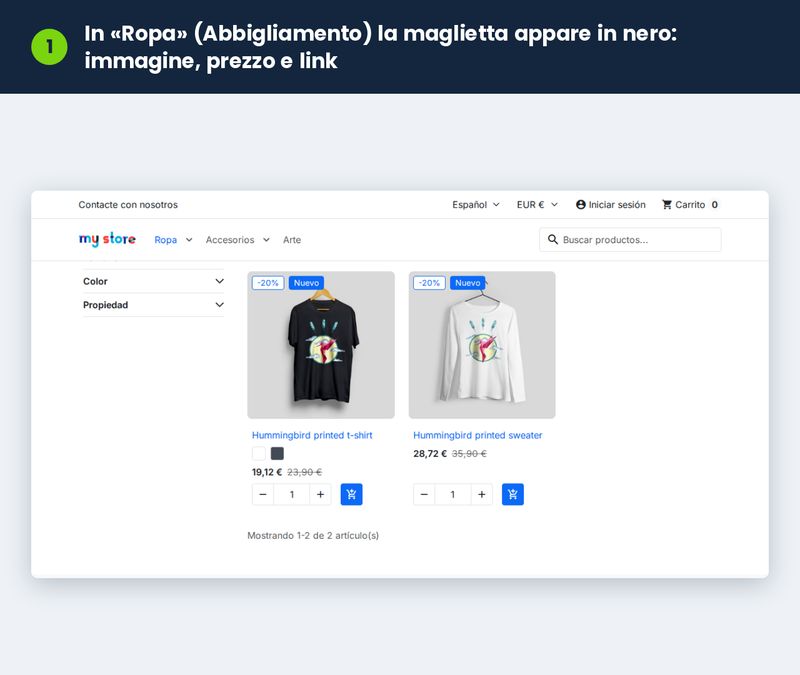Click the -20% badge on t-shirt
Image resolution: width=800 pixels, height=675 pixels.
[268, 283]
